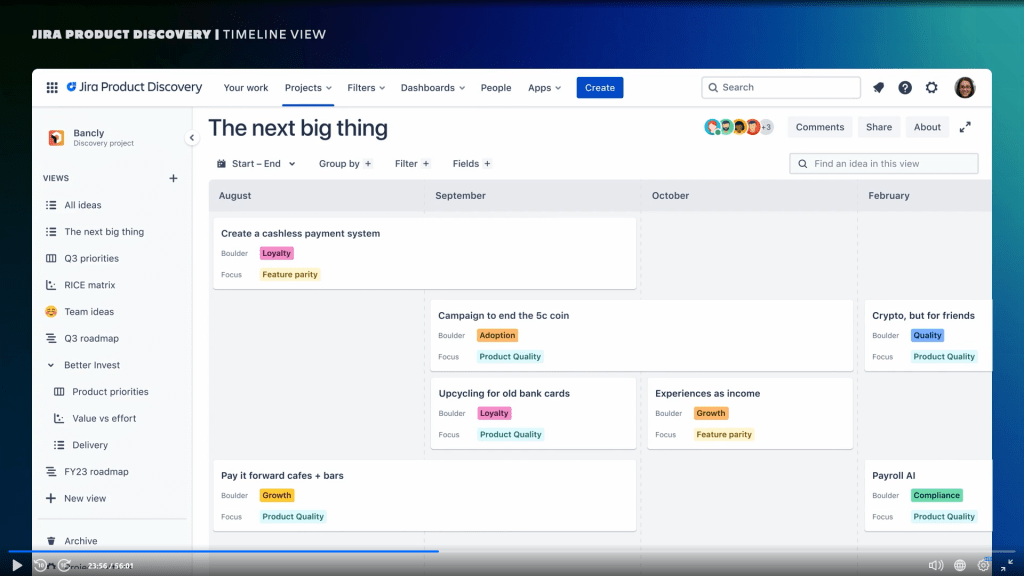Click the notifications icon in the top bar
The width and height of the screenshot is (1024, 576).
point(878,88)
